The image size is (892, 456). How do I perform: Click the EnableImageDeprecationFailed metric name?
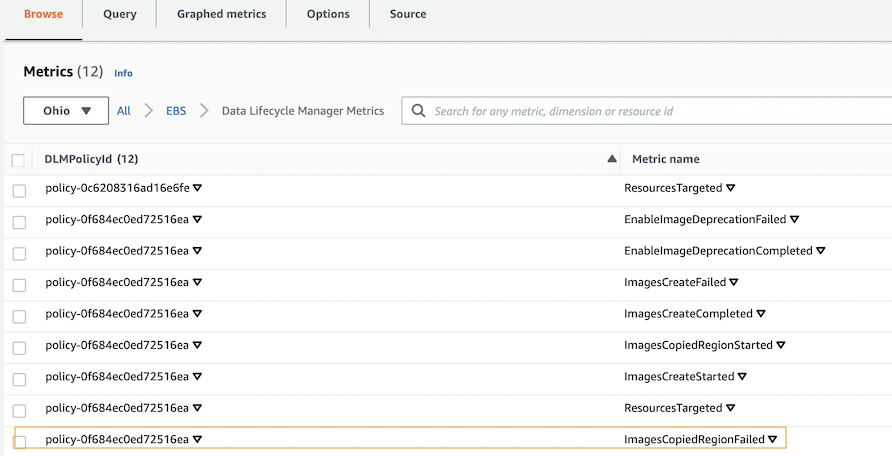pos(705,219)
